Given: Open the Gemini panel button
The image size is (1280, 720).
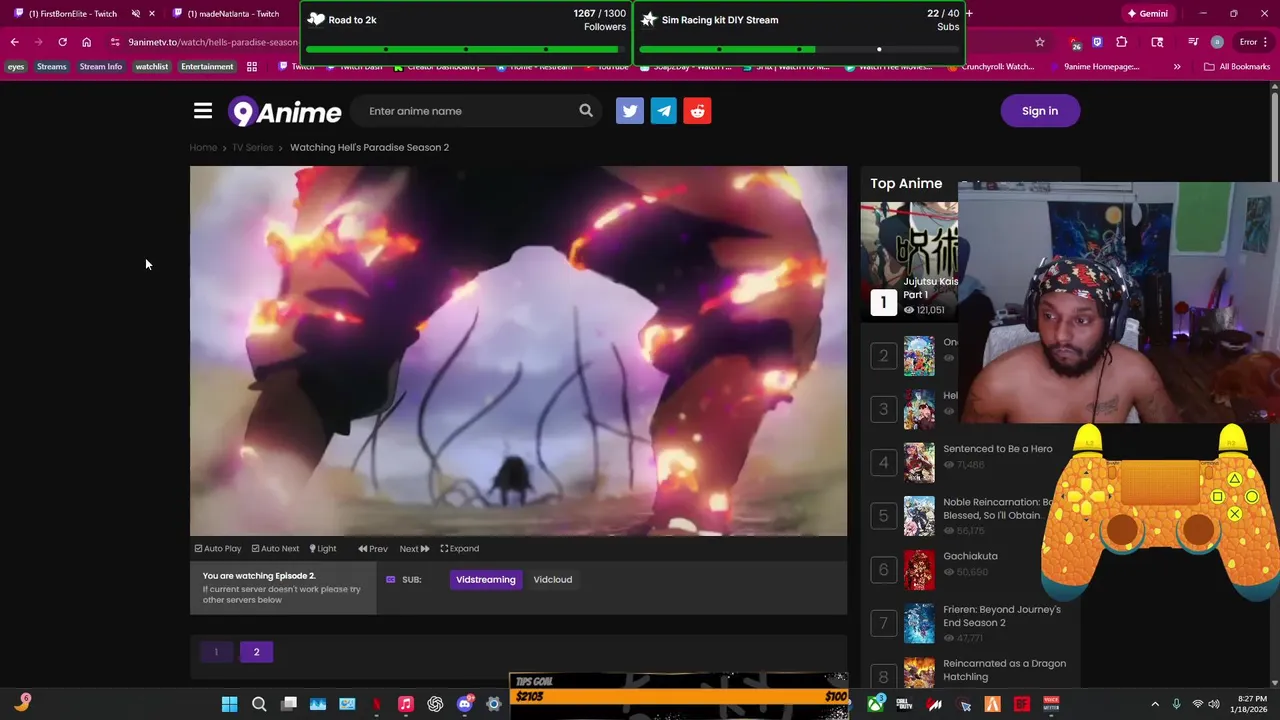Looking at the screenshot, I should pos(1147,14).
